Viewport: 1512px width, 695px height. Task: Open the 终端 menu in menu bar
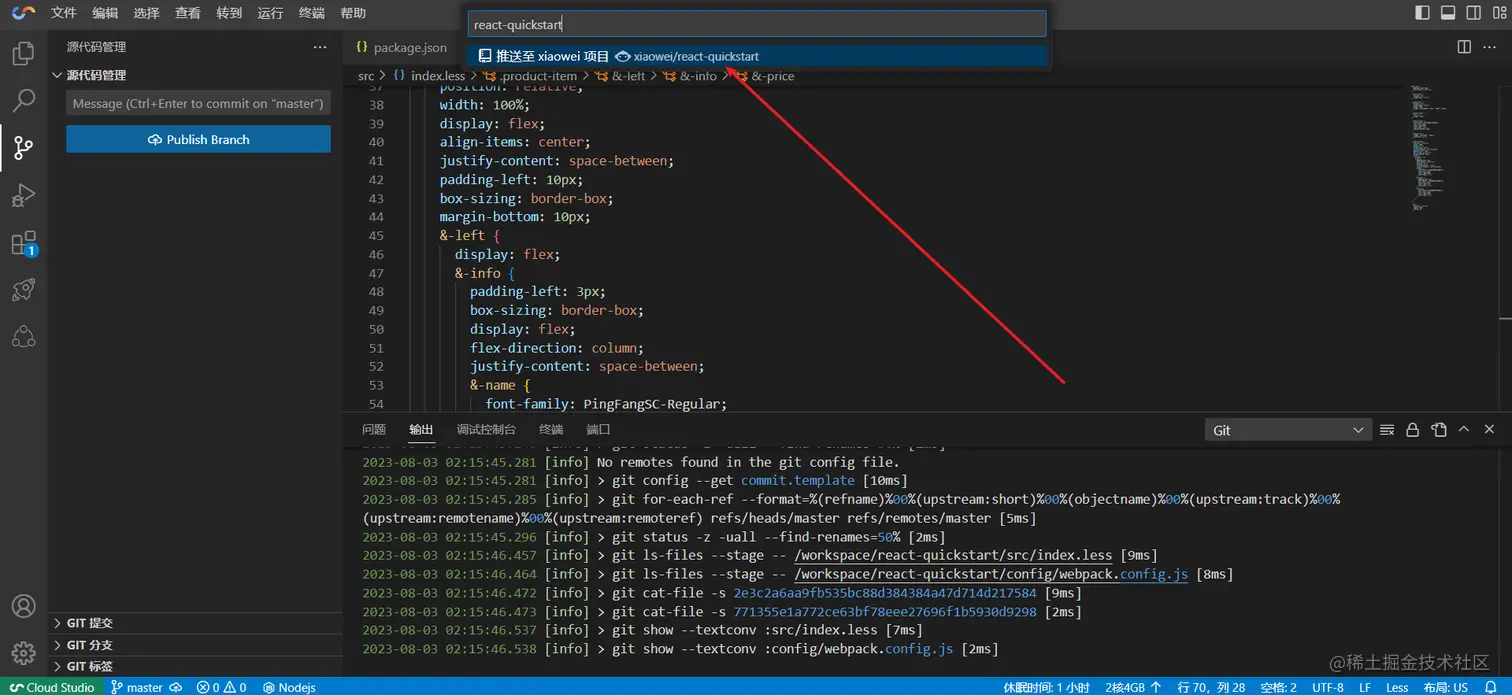[312, 13]
